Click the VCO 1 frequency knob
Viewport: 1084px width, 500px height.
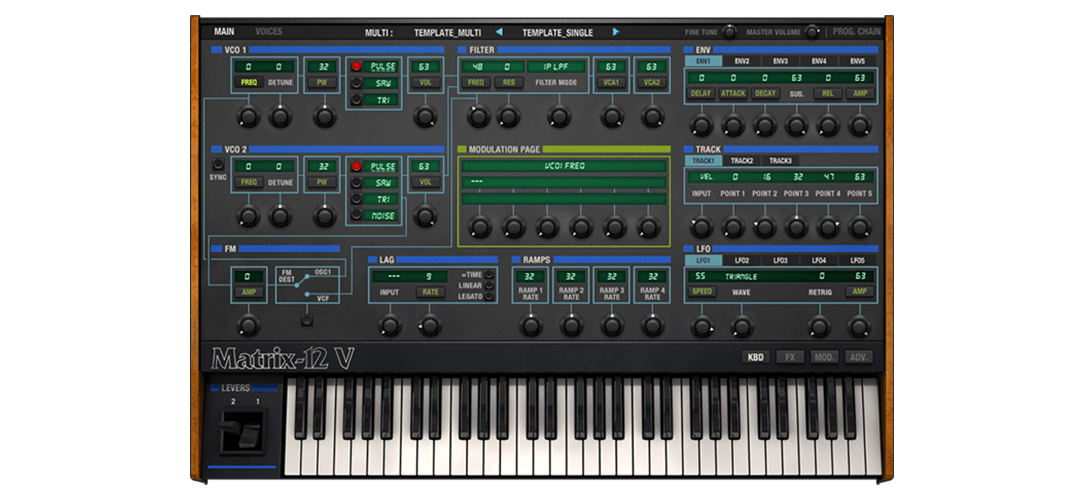coord(247,117)
